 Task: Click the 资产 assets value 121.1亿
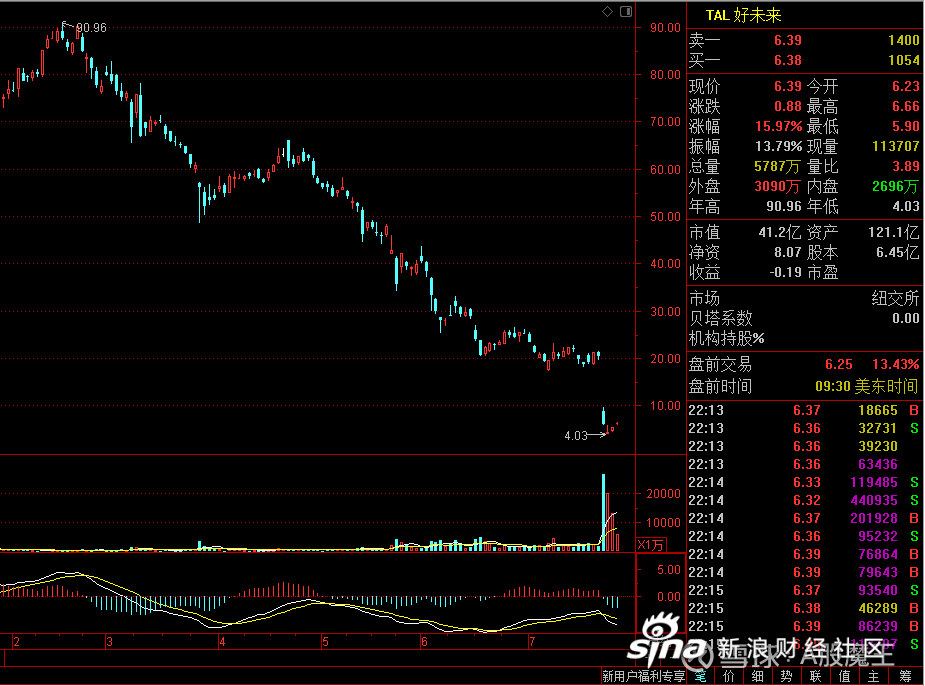point(894,232)
